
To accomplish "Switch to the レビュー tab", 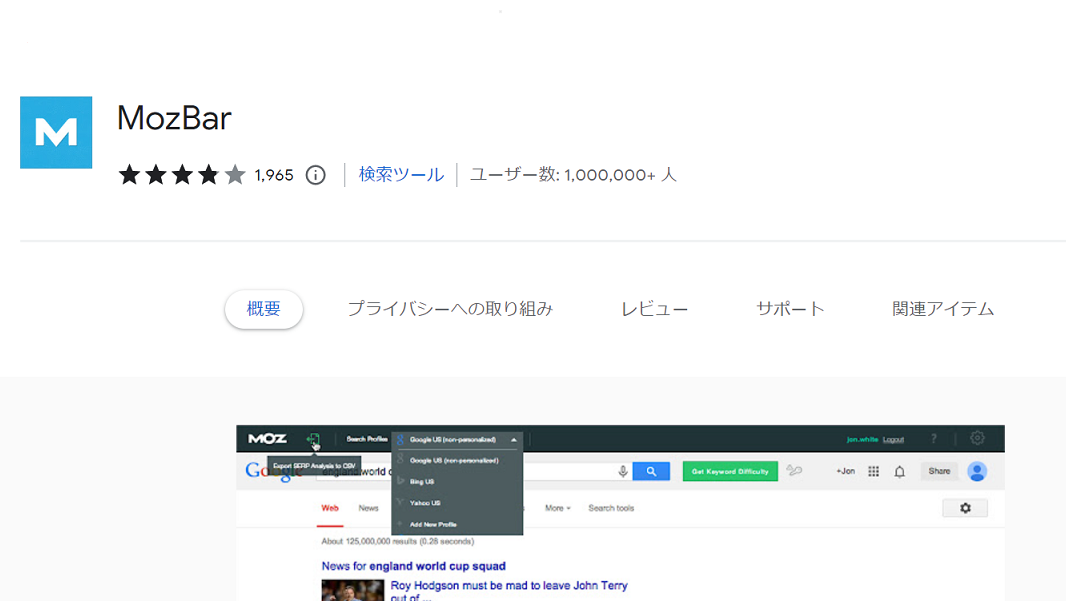I will tap(655, 308).
